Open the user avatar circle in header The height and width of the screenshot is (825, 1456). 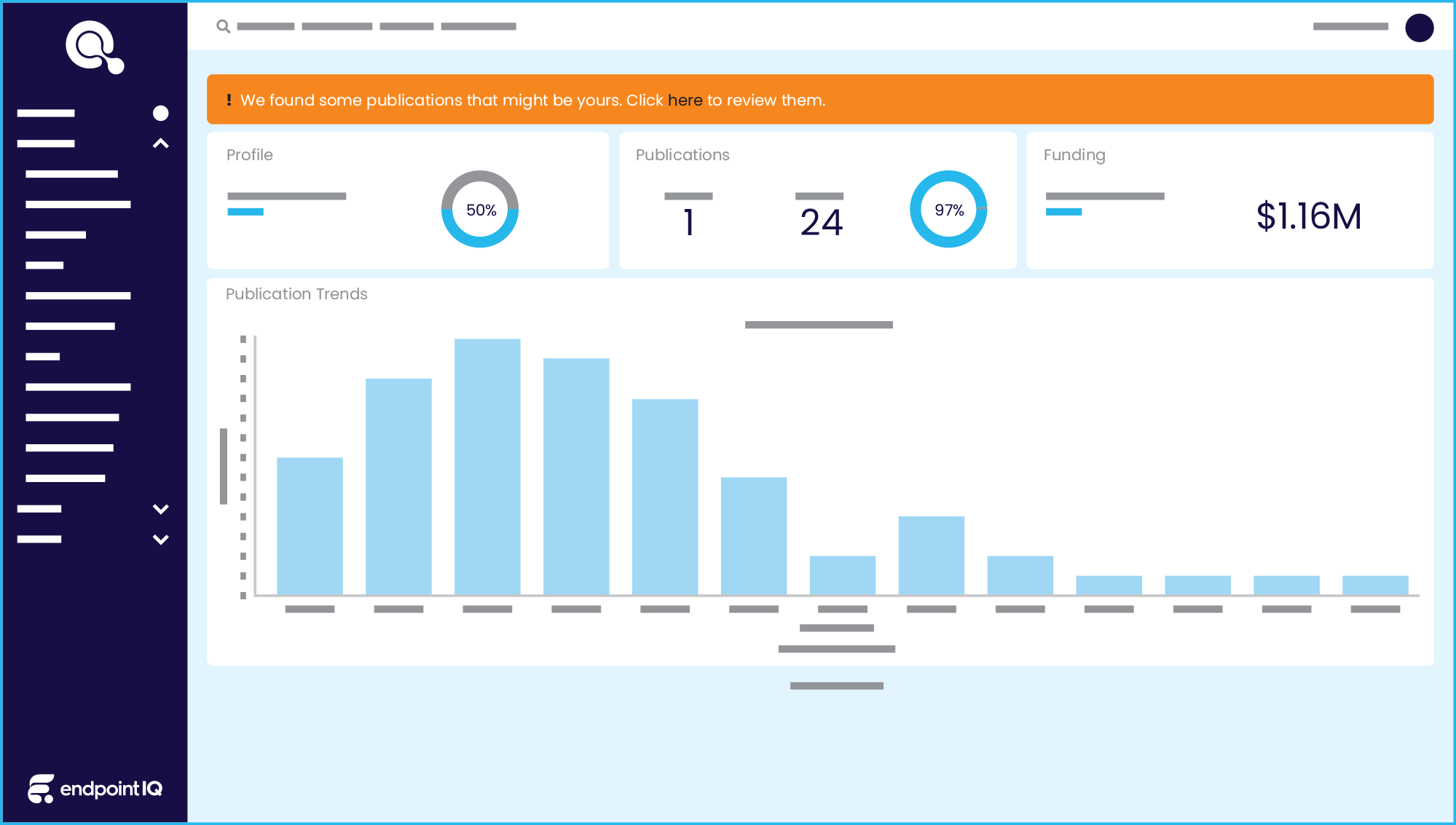click(x=1419, y=28)
